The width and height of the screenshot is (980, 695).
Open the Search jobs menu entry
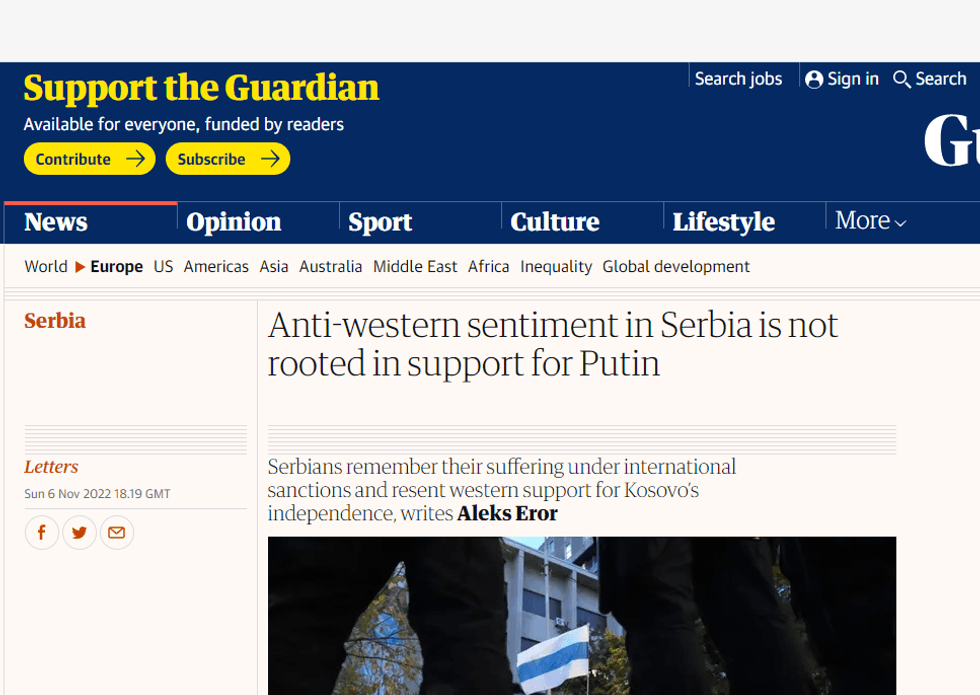click(x=738, y=78)
